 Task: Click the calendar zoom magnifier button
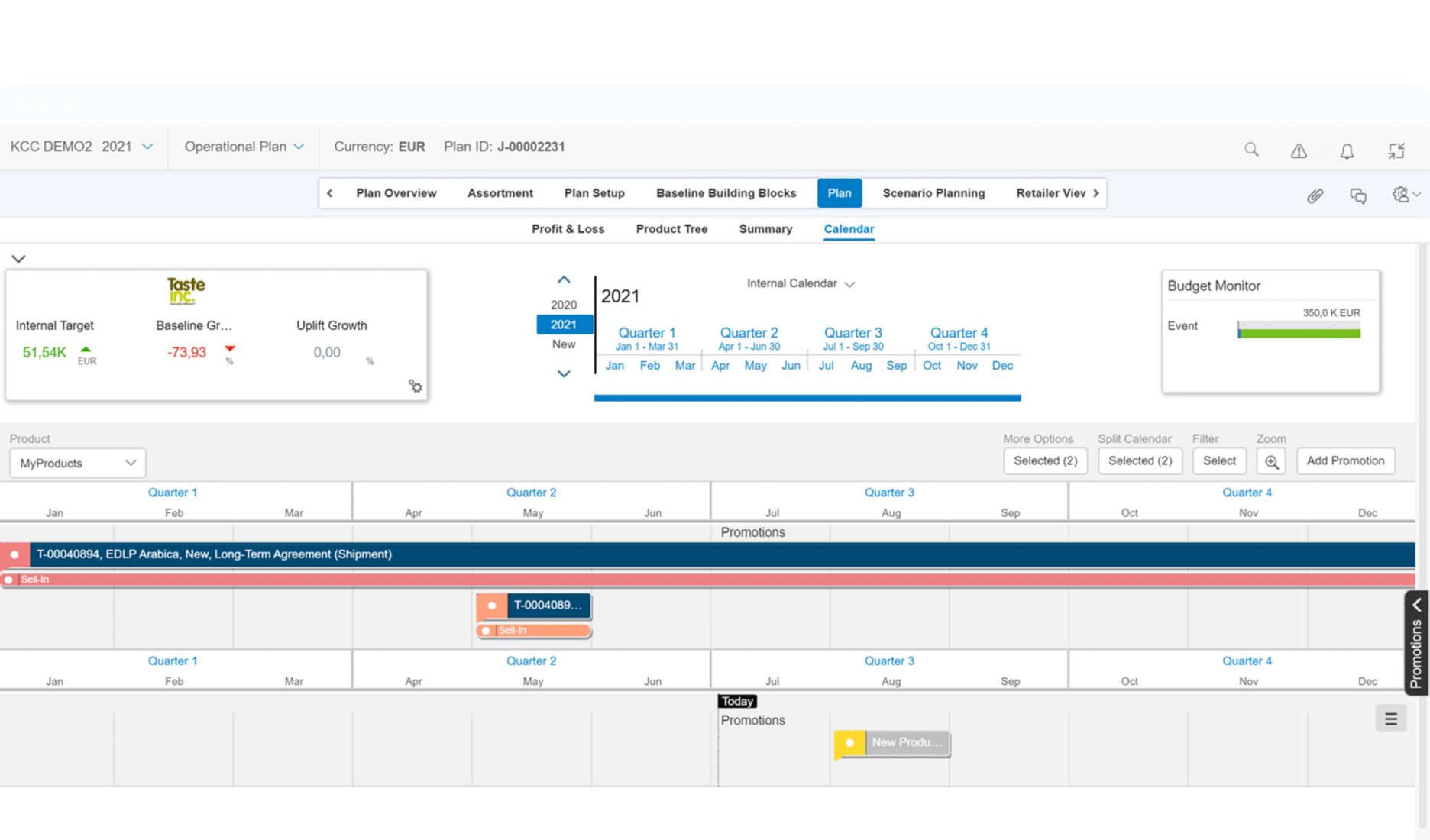pyautogui.click(x=1271, y=461)
